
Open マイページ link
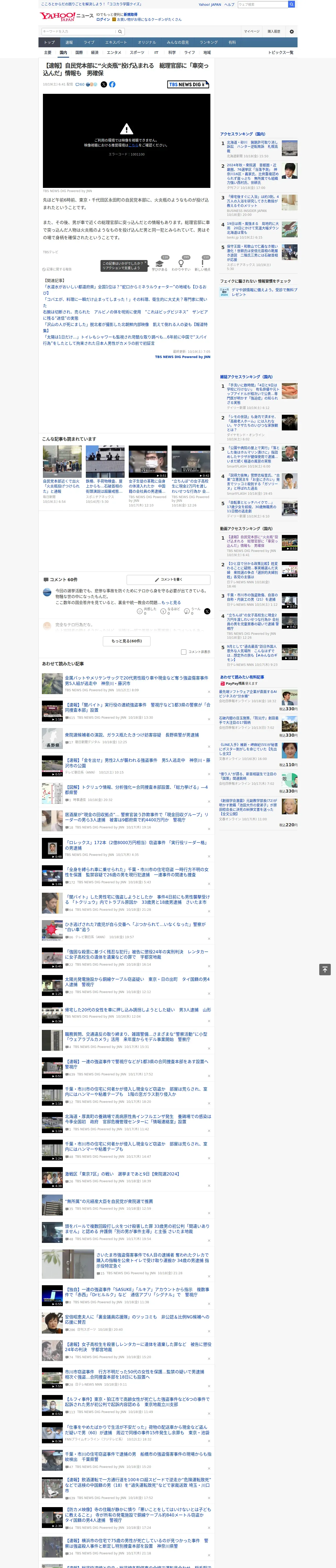point(252,31)
